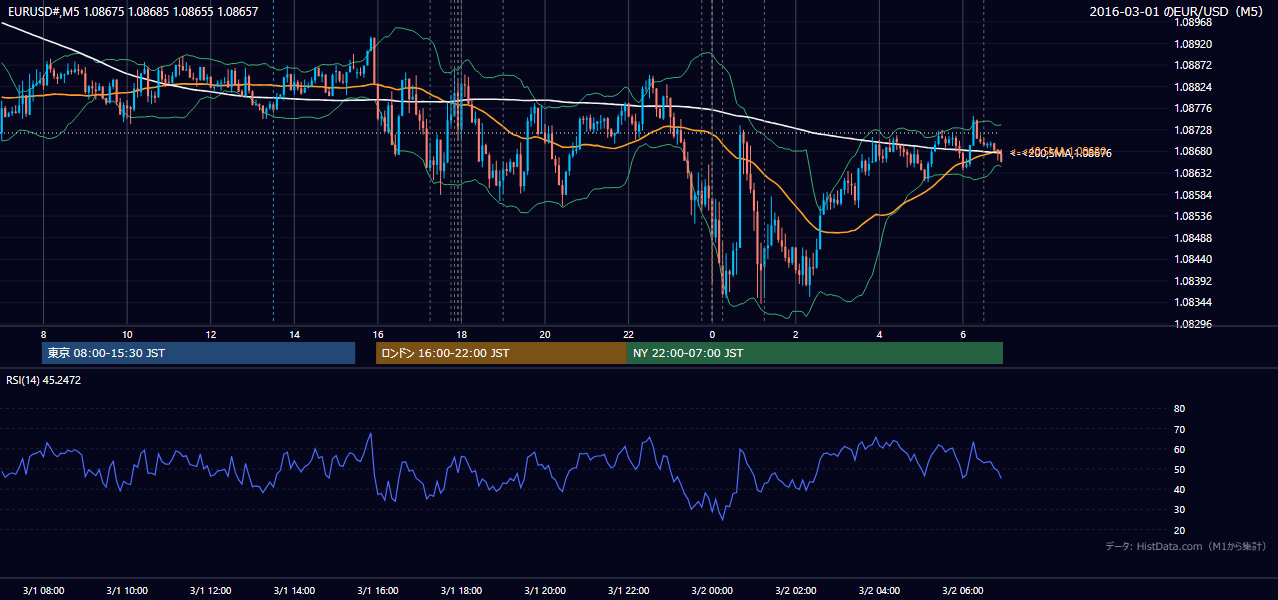Click the bottom time label 3/1 14:00
The height and width of the screenshot is (600, 1278).
tap(294, 590)
